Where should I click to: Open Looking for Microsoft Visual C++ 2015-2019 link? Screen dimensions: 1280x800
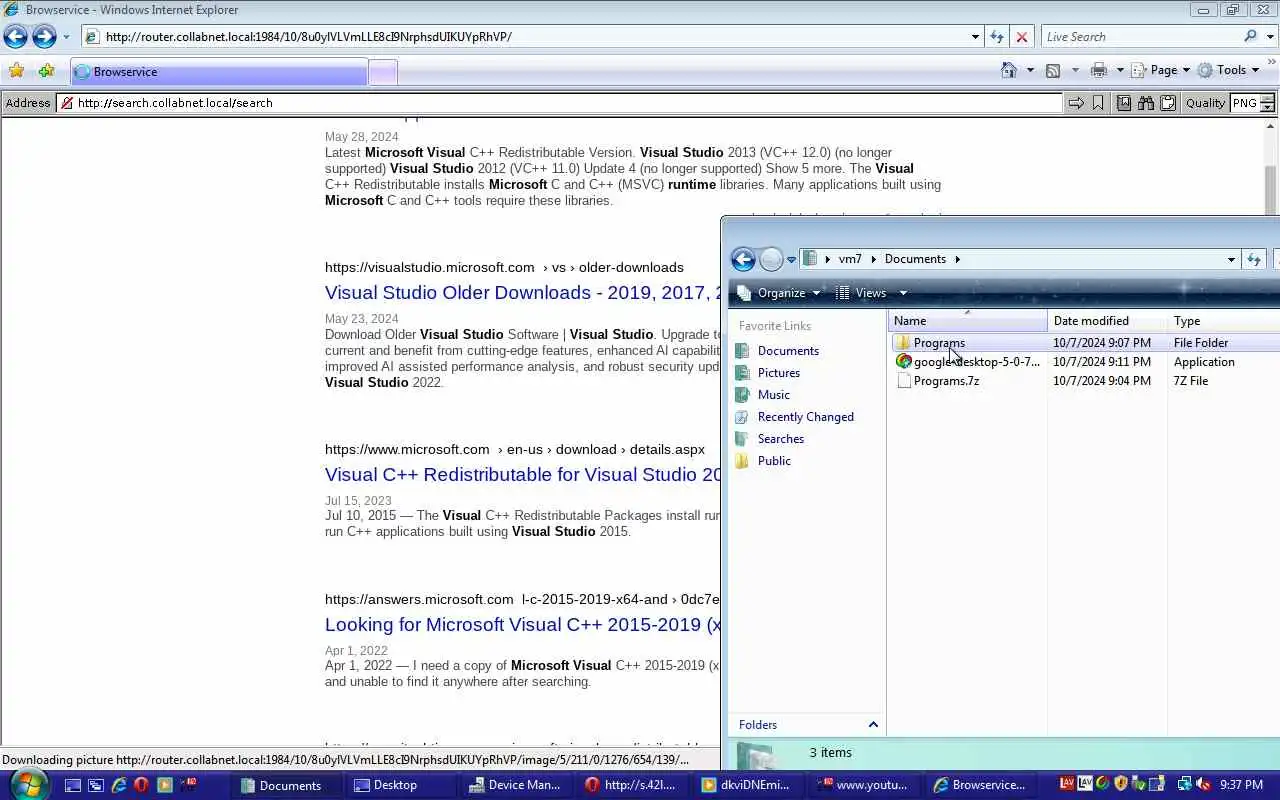point(522,625)
